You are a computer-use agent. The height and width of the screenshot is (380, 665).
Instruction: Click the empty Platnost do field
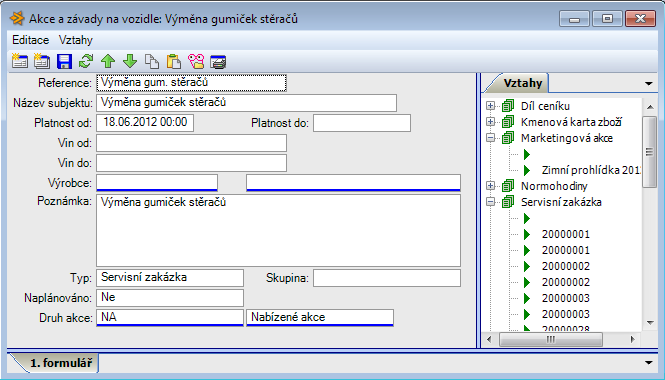pos(362,123)
